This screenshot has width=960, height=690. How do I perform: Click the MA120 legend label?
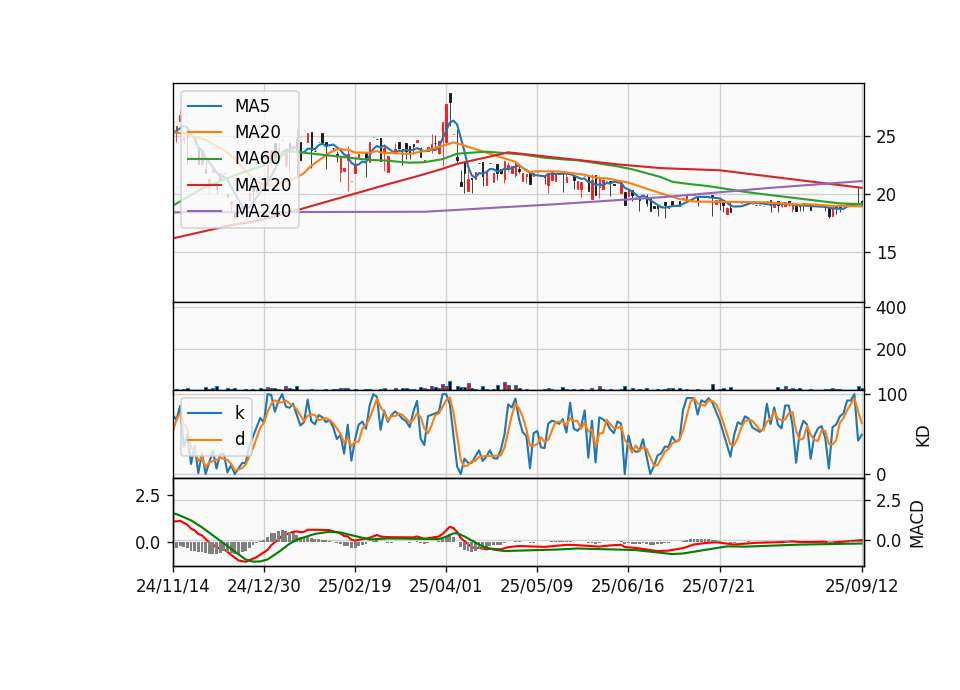click(x=263, y=184)
